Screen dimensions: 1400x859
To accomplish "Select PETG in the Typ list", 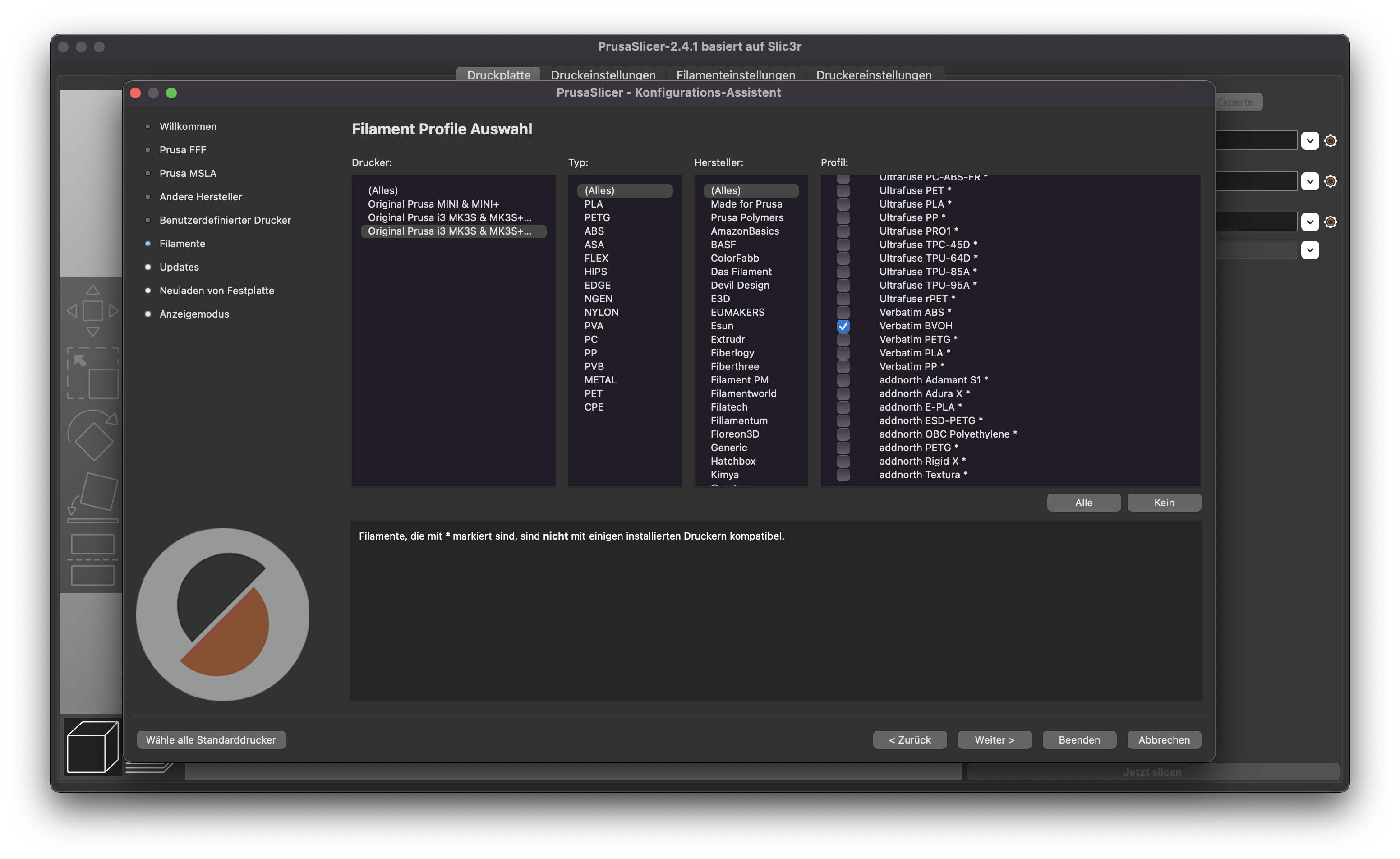I will pos(624,218).
